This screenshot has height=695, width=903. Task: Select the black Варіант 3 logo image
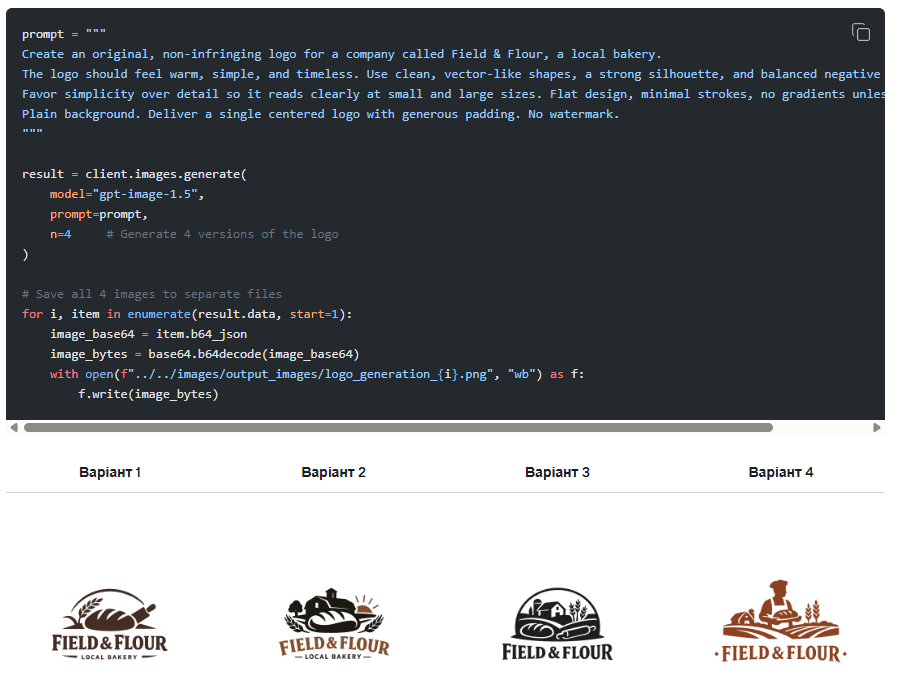click(557, 625)
